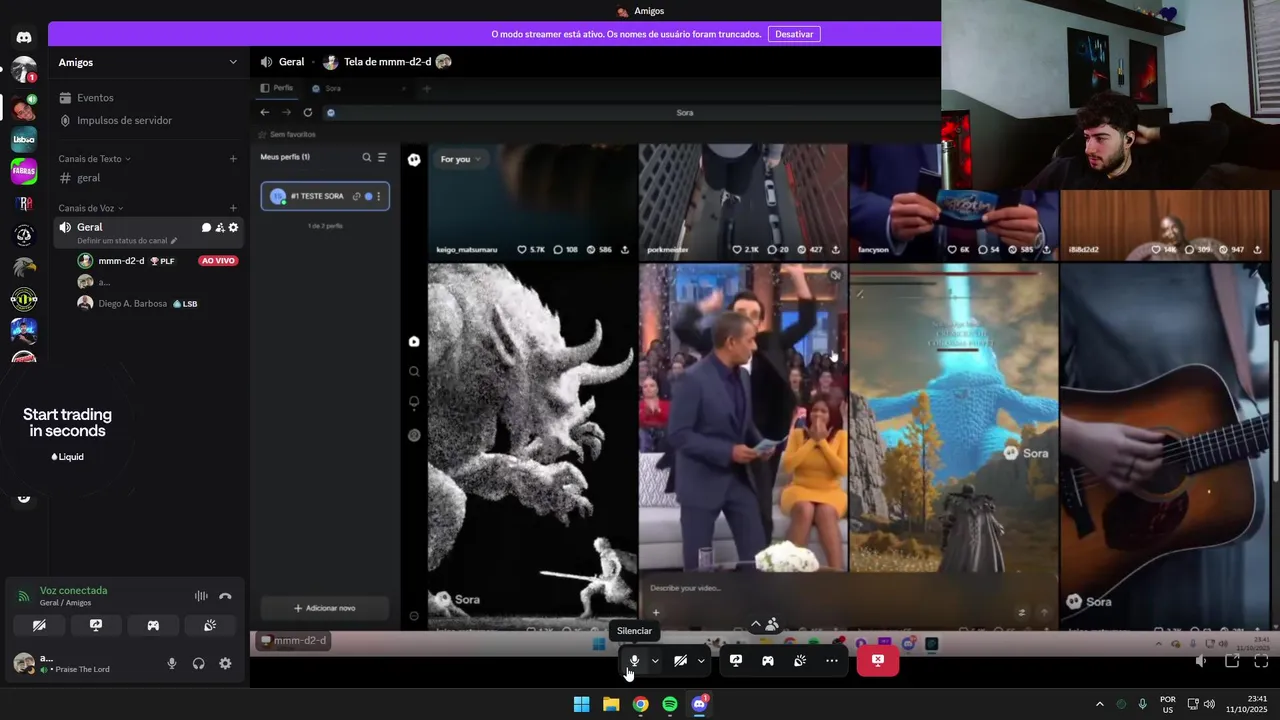The height and width of the screenshot is (720, 1280).
Task: Click Definir um status do canal
Action: (x=127, y=241)
